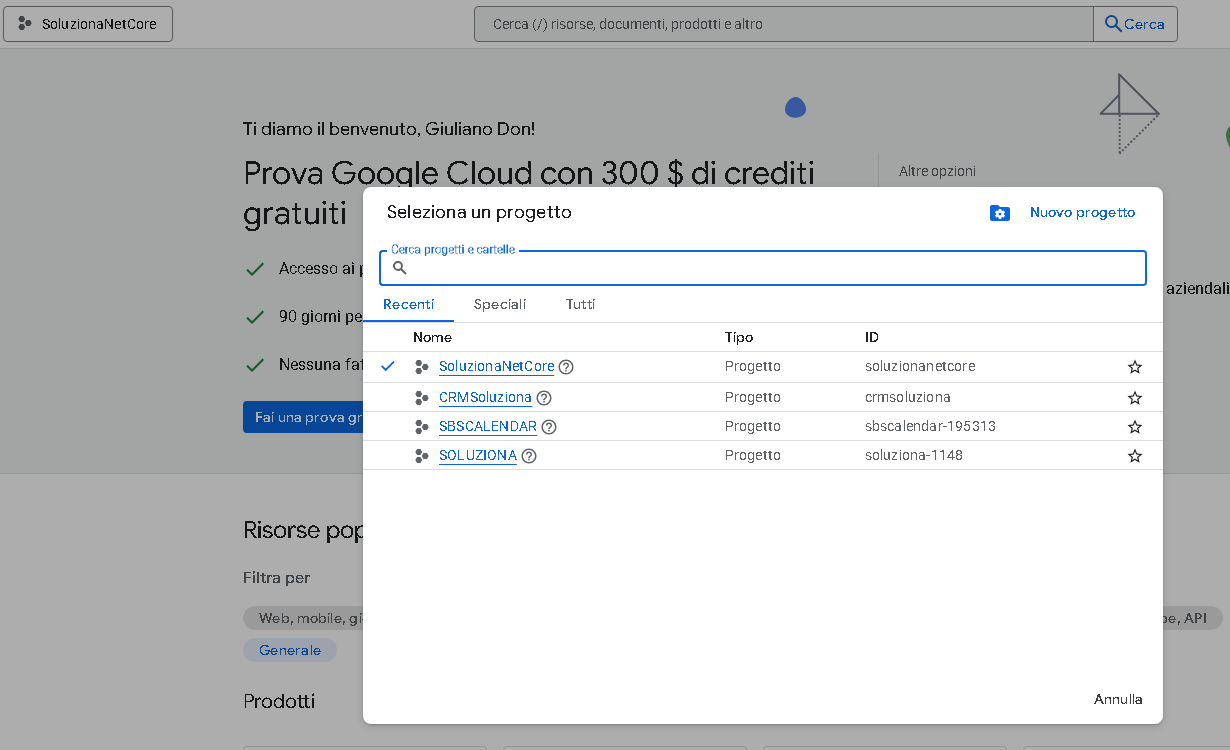This screenshot has width=1230, height=750.
Task: Click the magnifier icon in project search
Action: click(x=400, y=268)
